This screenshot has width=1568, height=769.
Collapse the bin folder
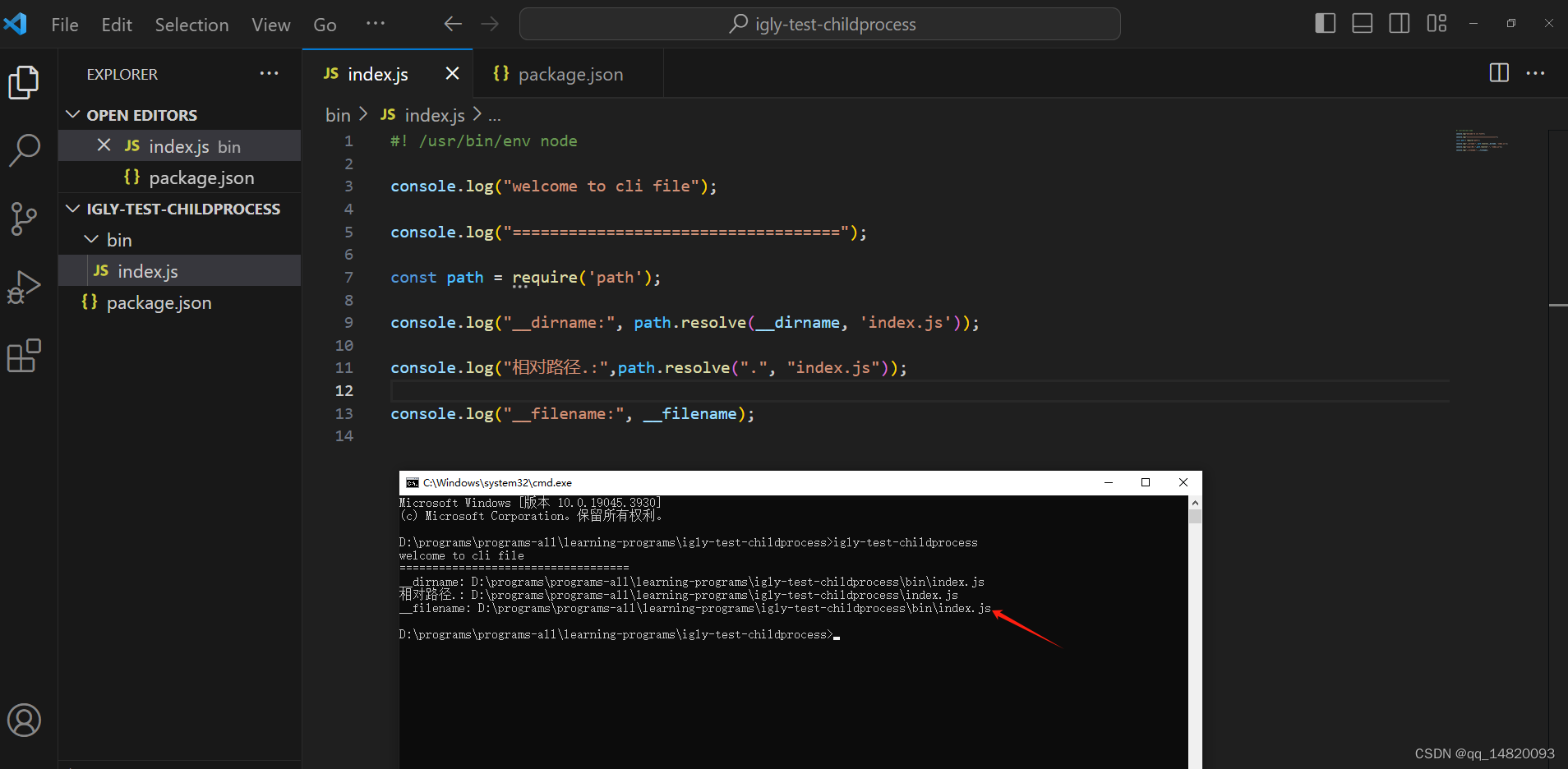click(90, 239)
